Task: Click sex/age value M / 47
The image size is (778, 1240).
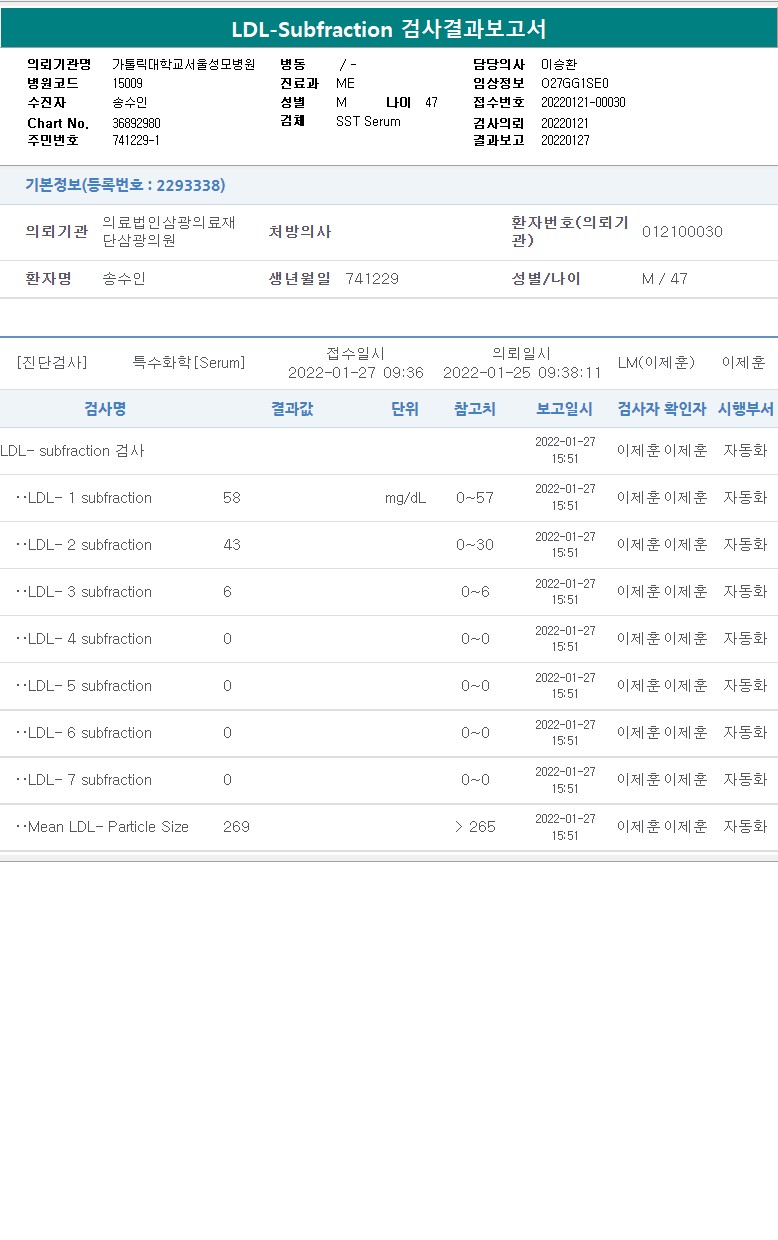Action: coord(665,278)
